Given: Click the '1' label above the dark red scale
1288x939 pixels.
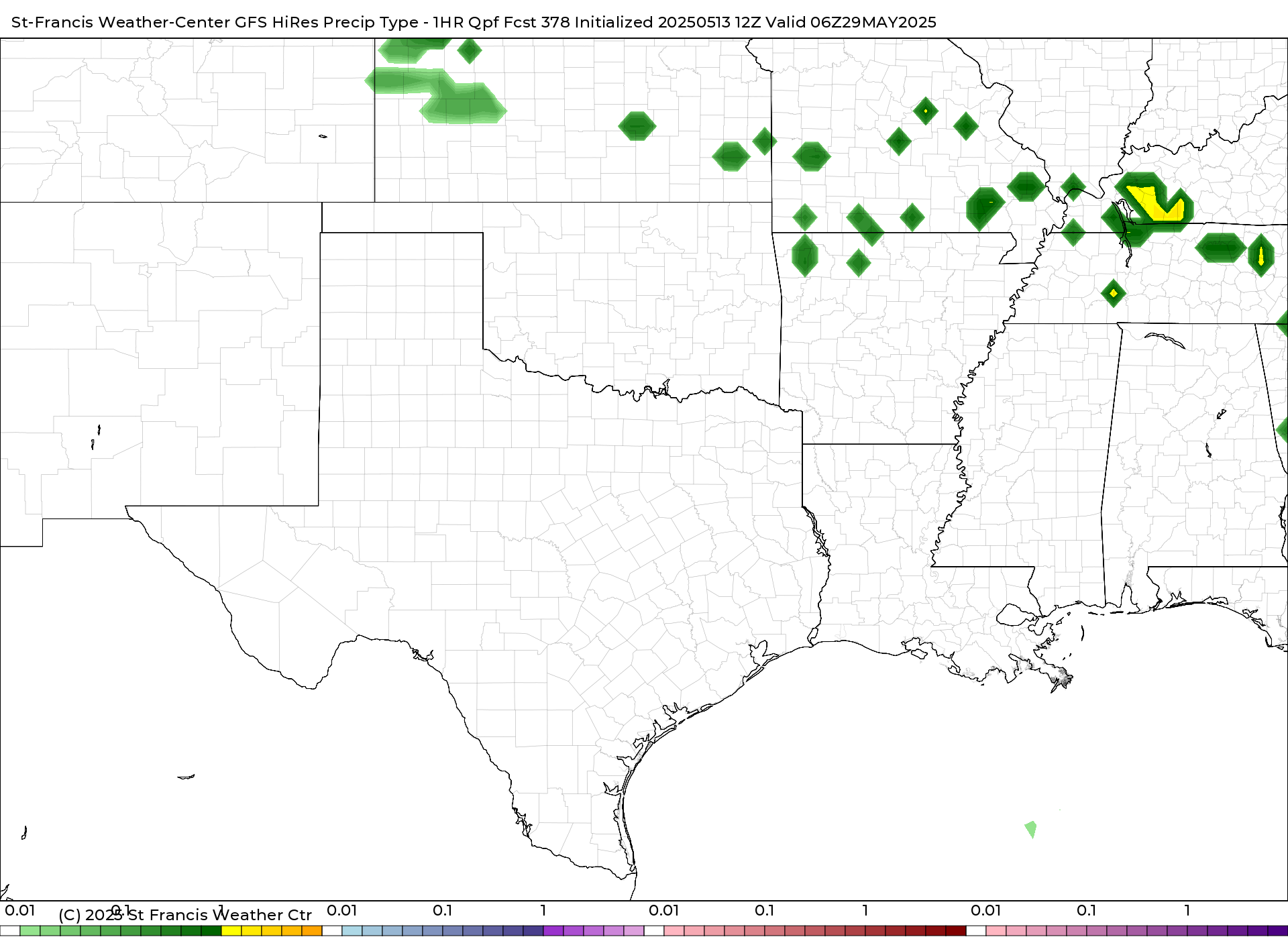Looking at the screenshot, I should tap(865, 910).
